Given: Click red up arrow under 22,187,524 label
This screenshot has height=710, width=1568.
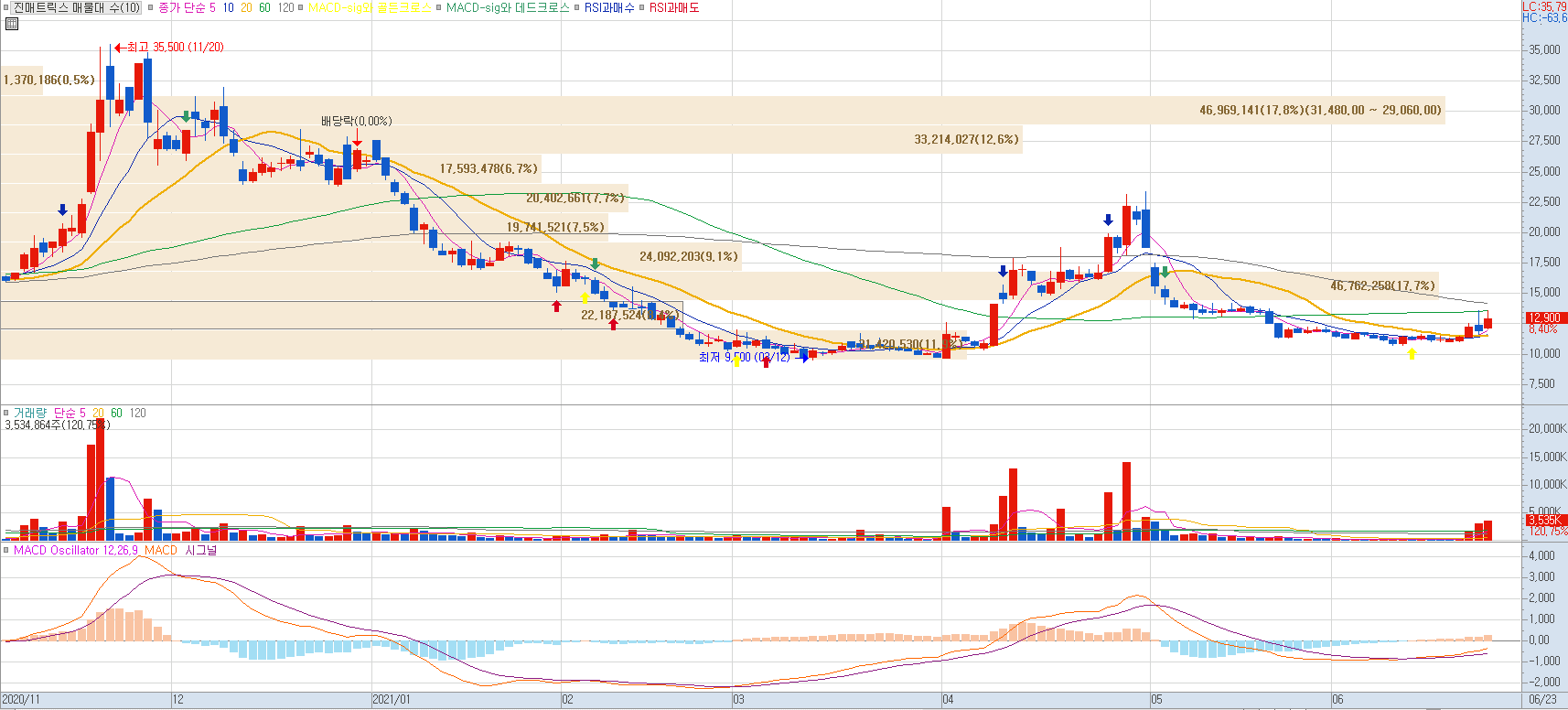Looking at the screenshot, I should pos(613,324).
